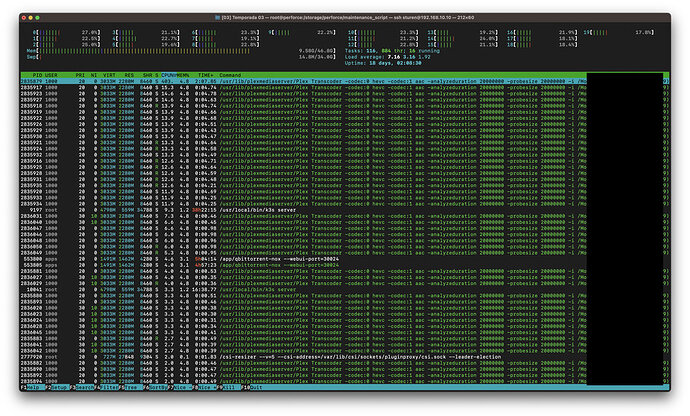This screenshot has height=416, width=690.
Task: Select process row with PID 2835890
Action: point(345,369)
